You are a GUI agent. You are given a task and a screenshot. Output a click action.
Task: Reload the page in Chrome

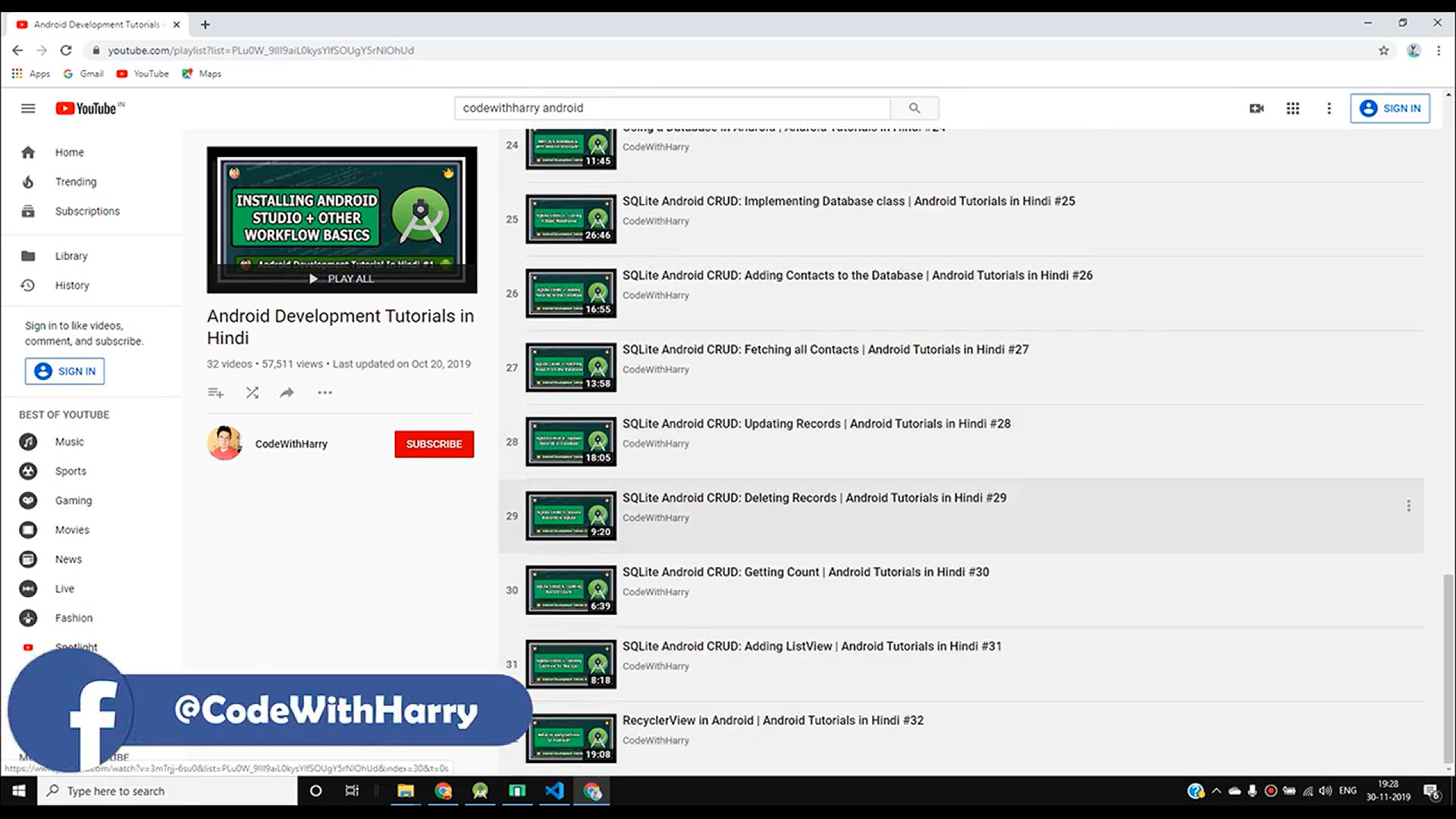66,51
